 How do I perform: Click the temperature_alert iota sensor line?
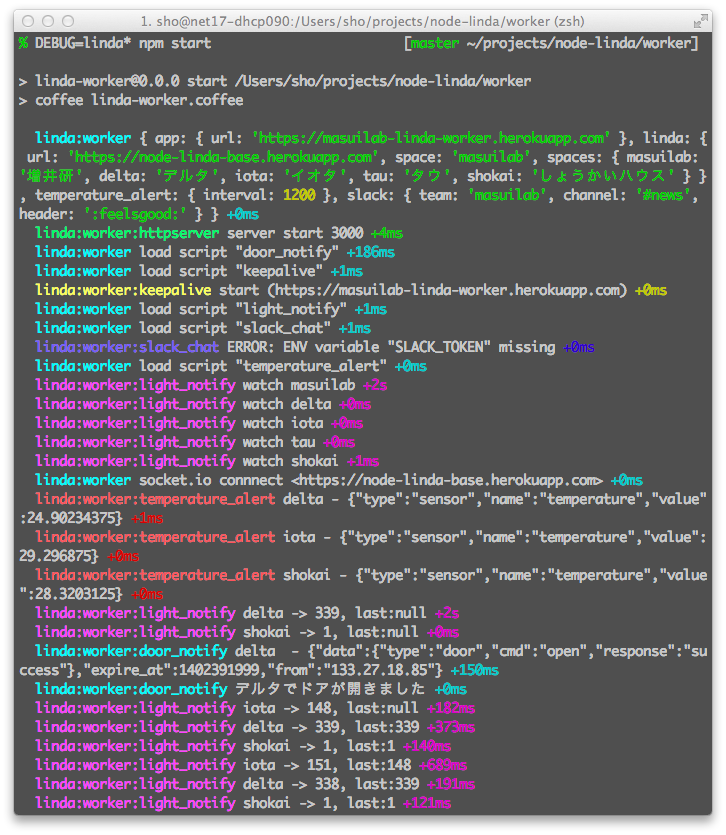point(363,547)
